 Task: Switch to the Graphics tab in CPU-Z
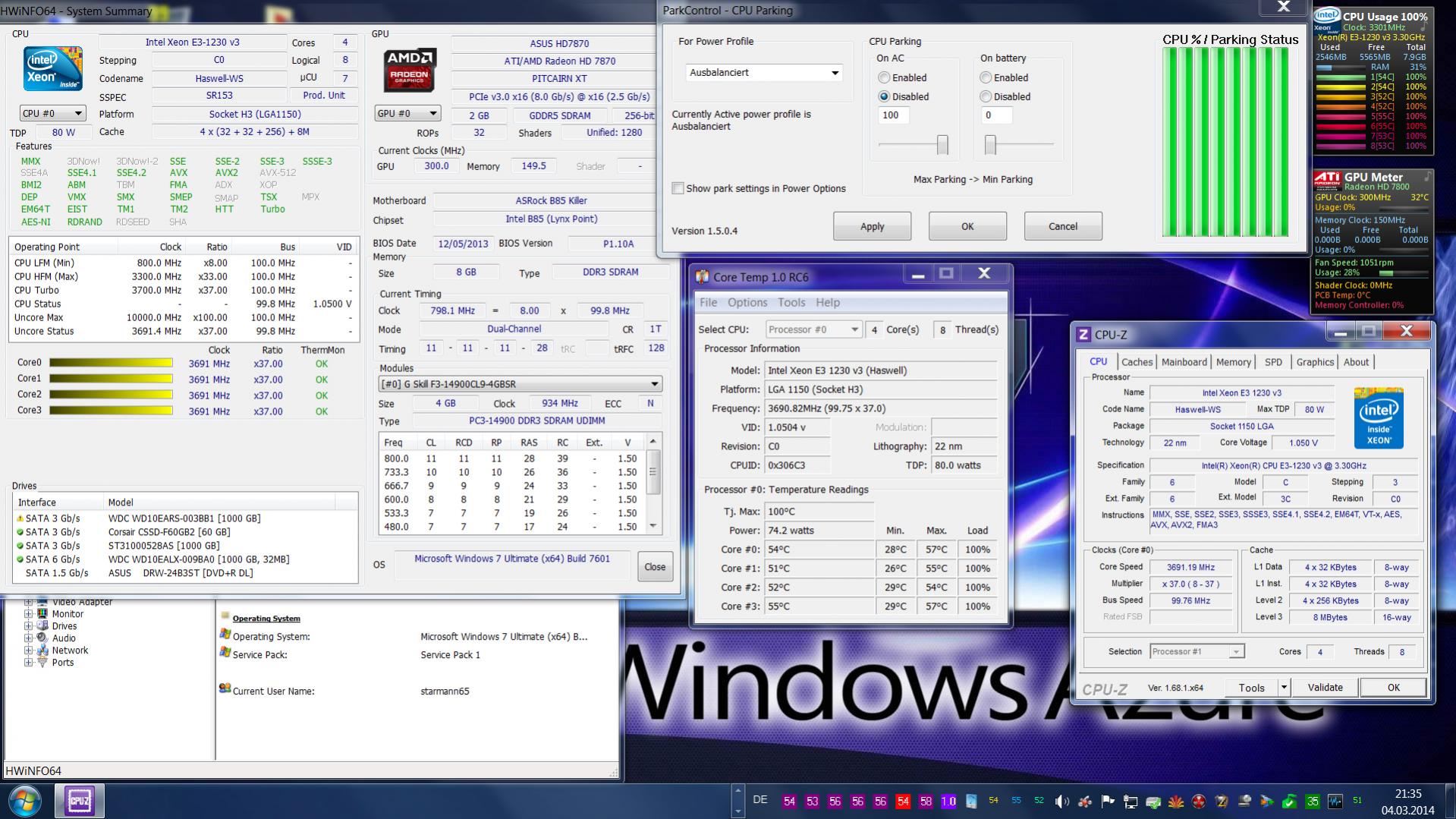point(1314,362)
